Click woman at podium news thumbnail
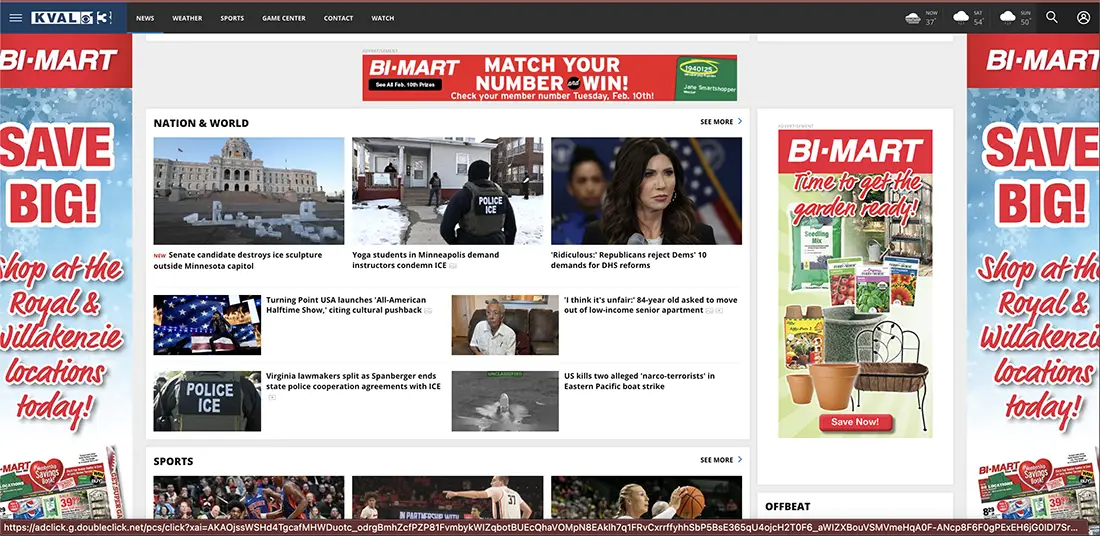The image size is (1100, 536). click(x=646, y=191)
